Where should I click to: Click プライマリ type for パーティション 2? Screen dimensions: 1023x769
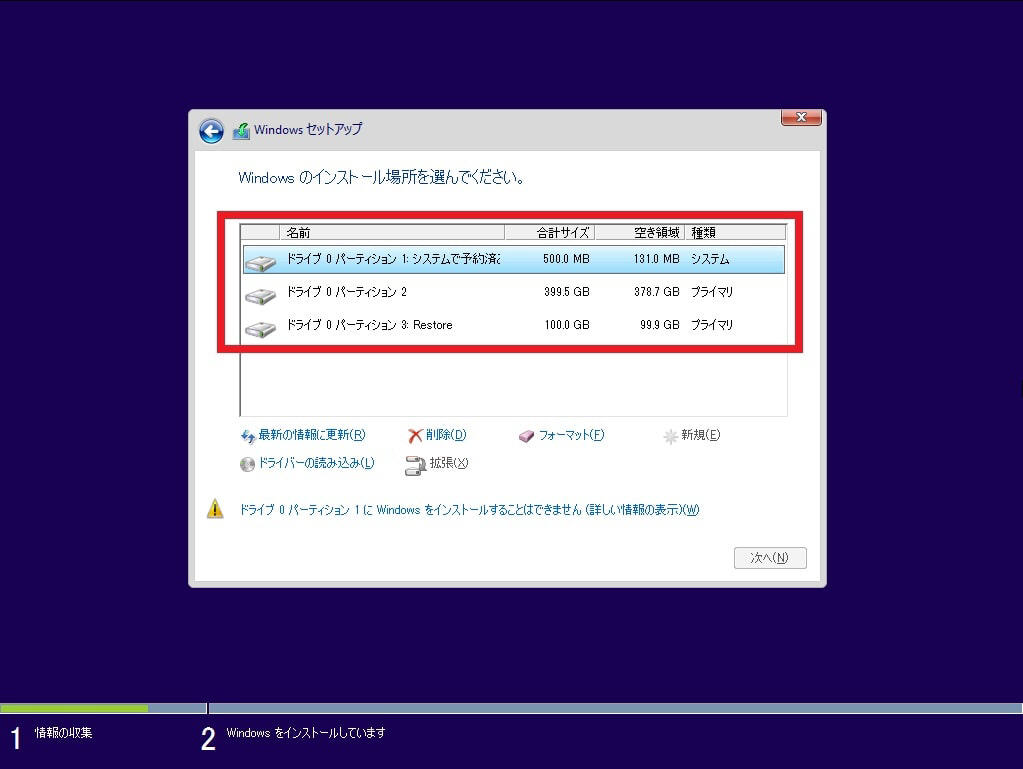coord(712,292)
